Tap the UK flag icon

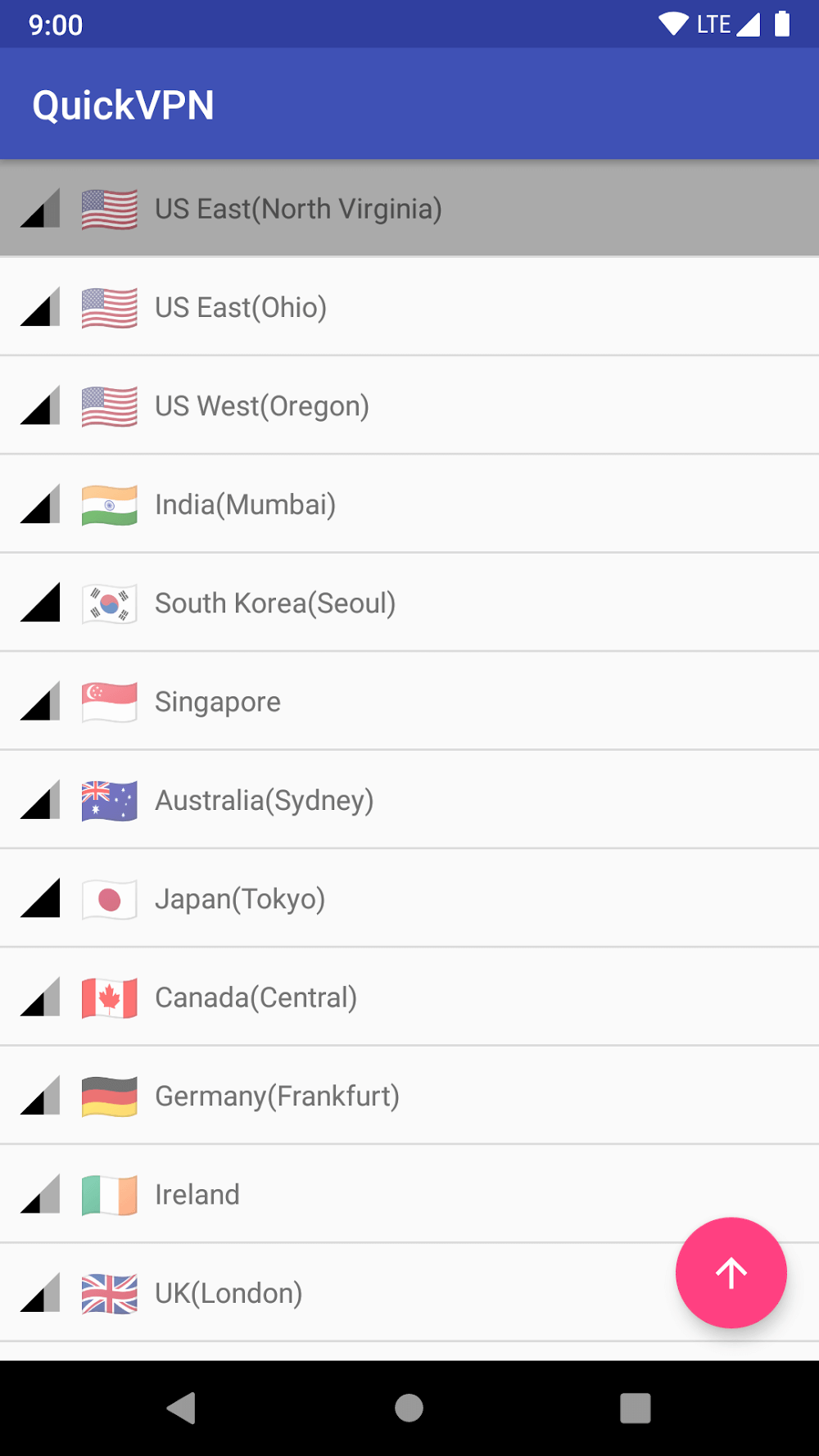point(109,1294)
